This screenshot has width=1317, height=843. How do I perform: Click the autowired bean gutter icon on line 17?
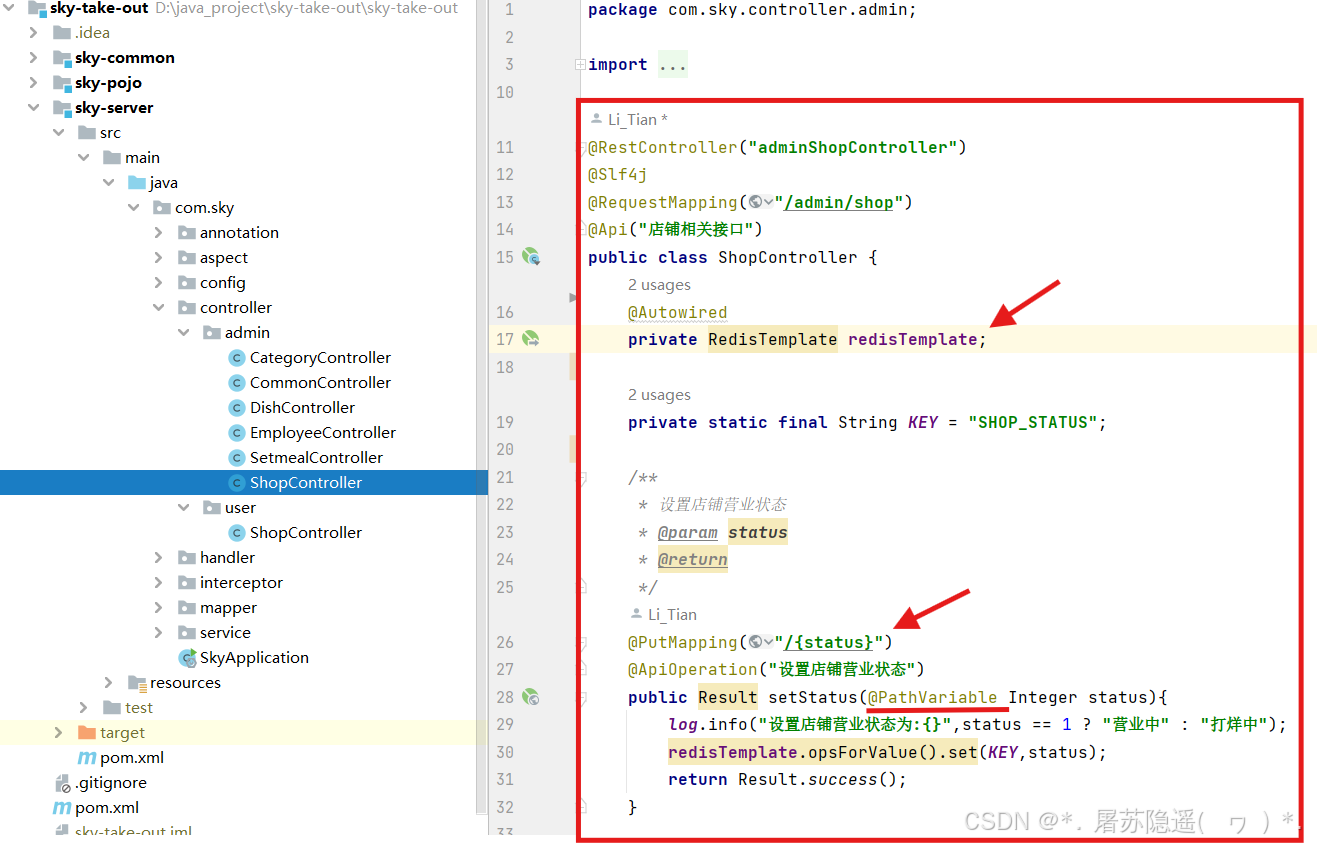click(x=532, y=339)
